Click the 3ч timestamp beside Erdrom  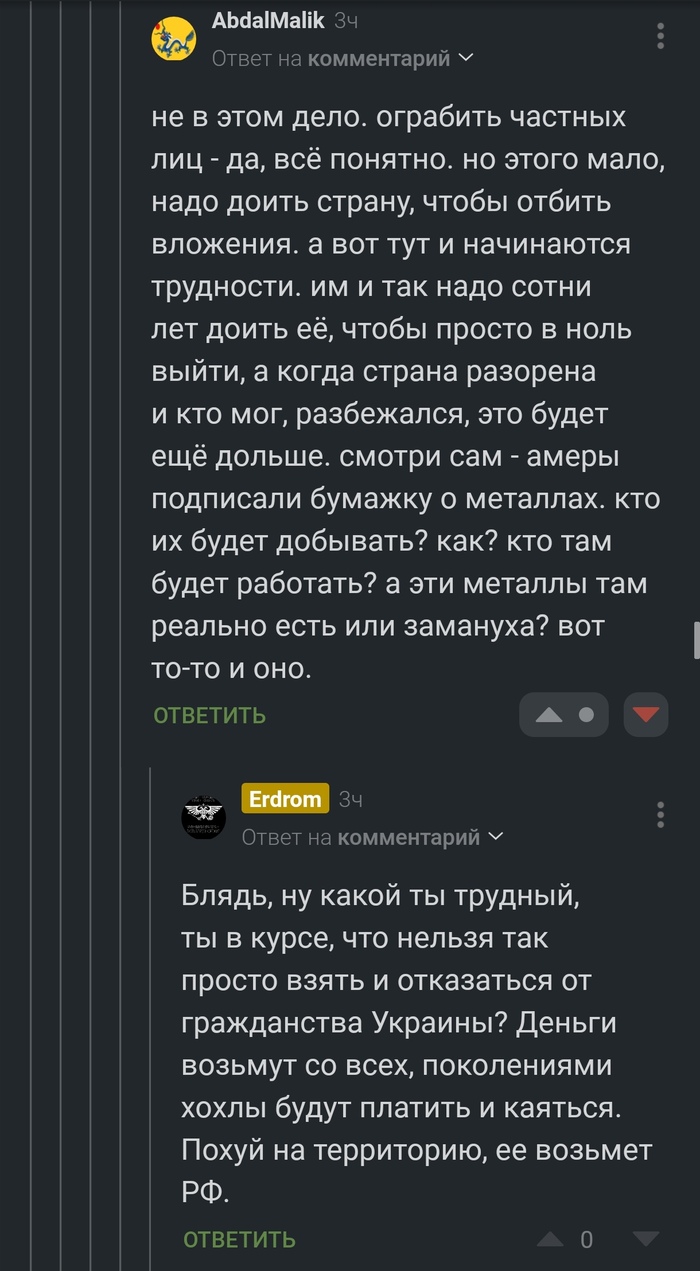(351, 798)
